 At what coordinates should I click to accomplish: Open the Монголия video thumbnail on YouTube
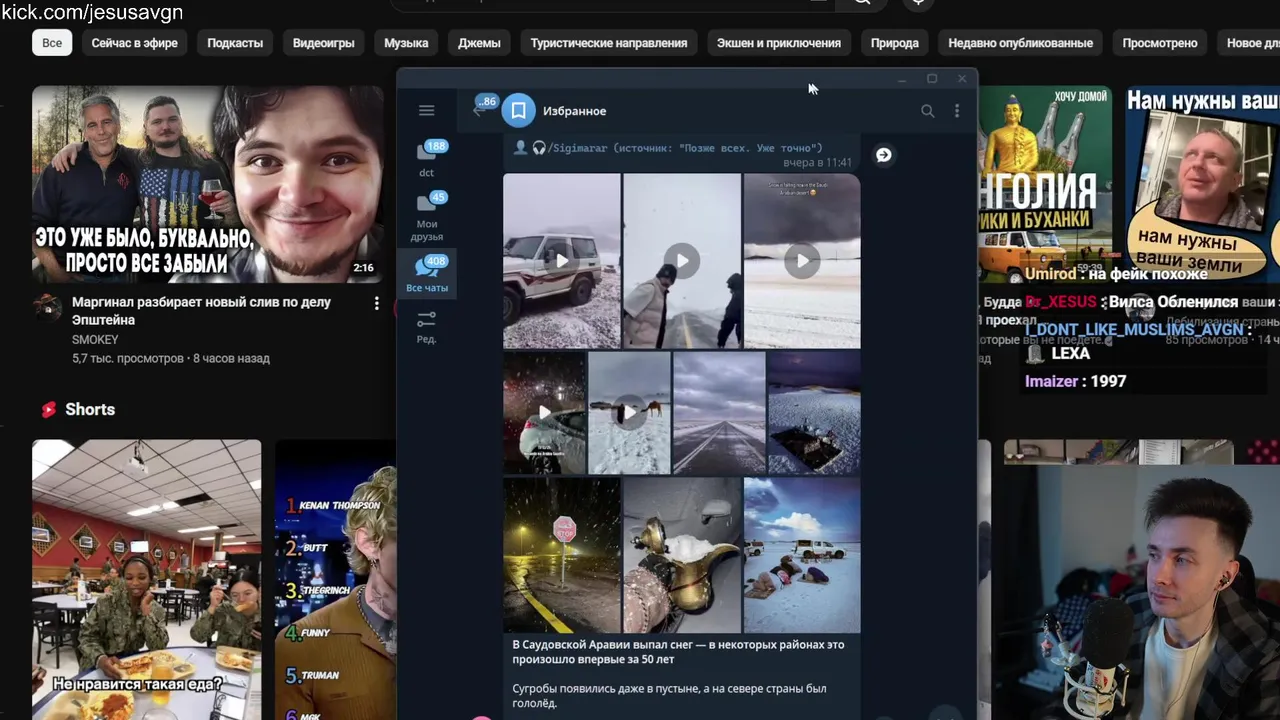pyautogui.click(x=1045, y=185)
